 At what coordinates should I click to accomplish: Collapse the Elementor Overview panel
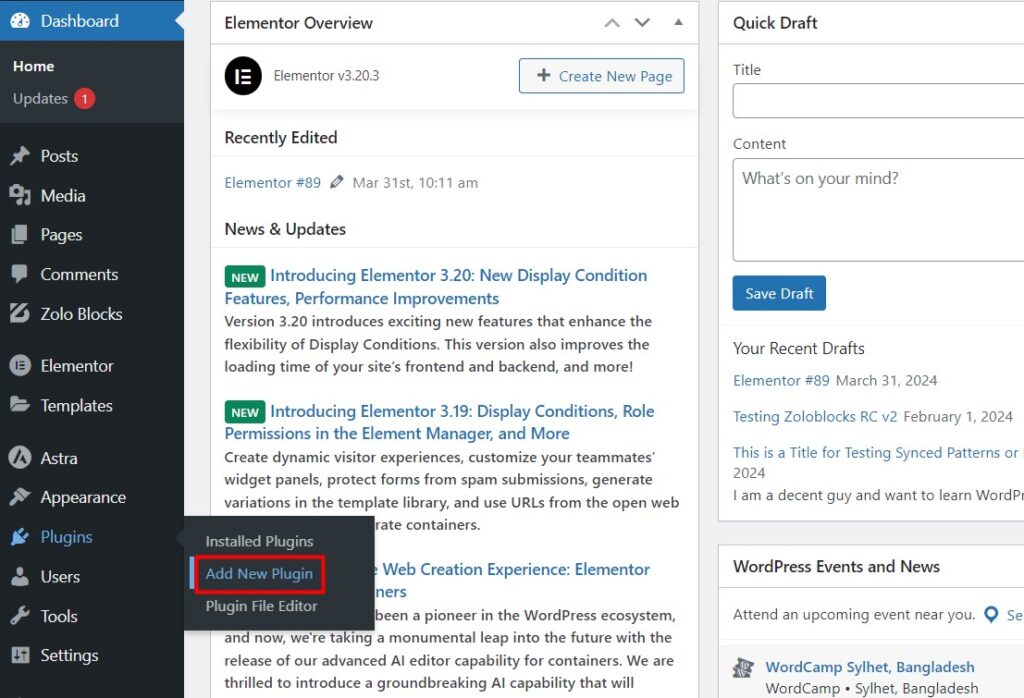[x=679, y=22]
